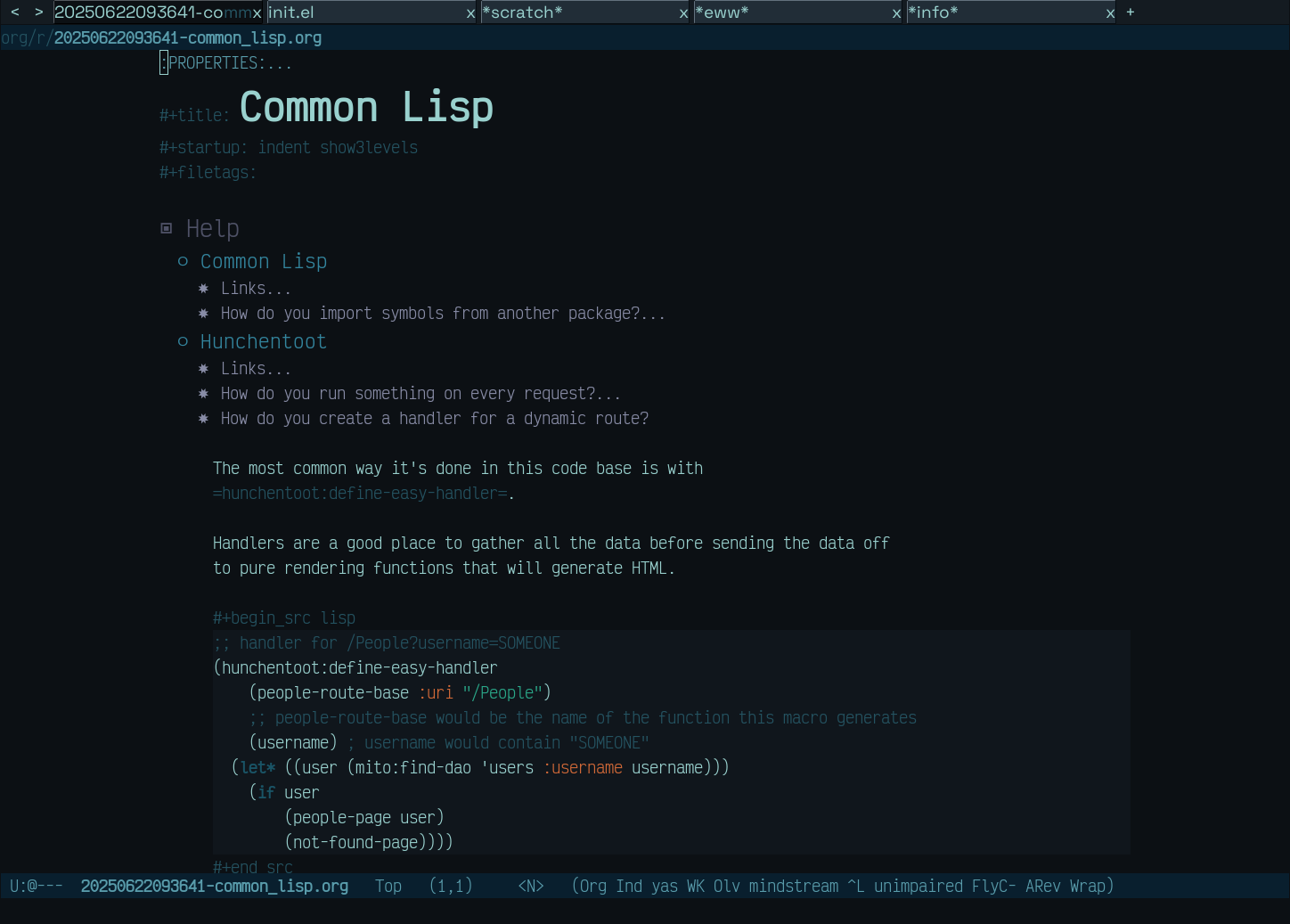This screenshot has height=924, width=1290.
Task: Click the let* keyword in code
Action: [x=257, y=768]
